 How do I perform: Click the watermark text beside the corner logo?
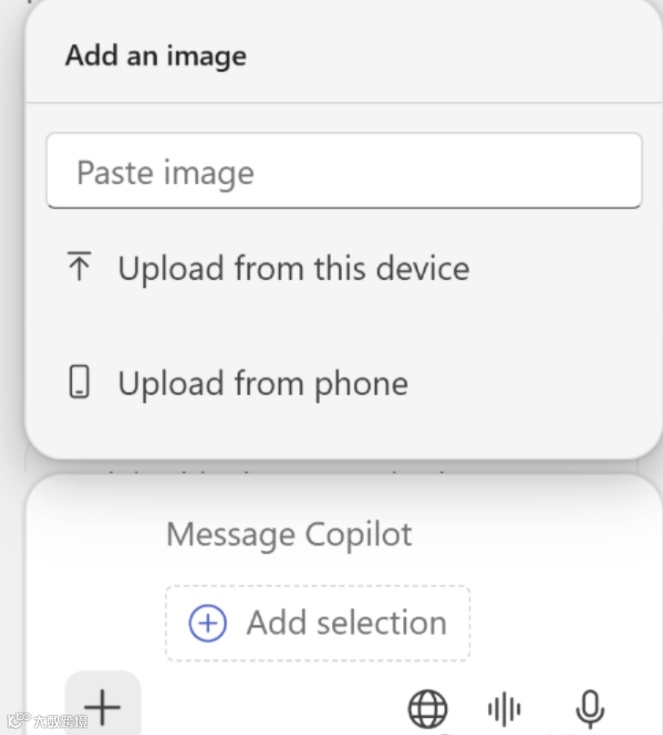[x=60, y=720]
